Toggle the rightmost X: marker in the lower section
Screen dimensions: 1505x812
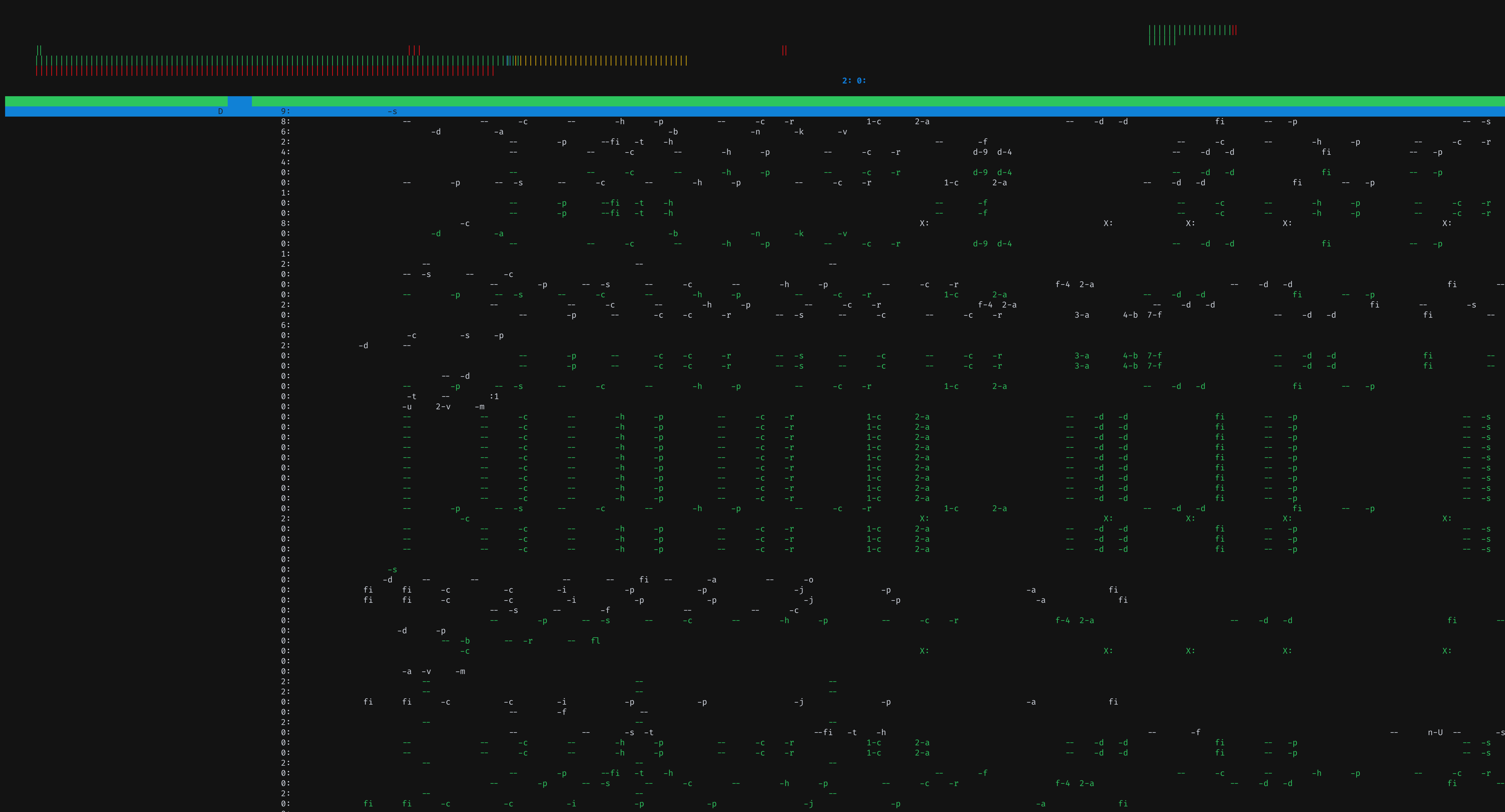(1447, 650)
